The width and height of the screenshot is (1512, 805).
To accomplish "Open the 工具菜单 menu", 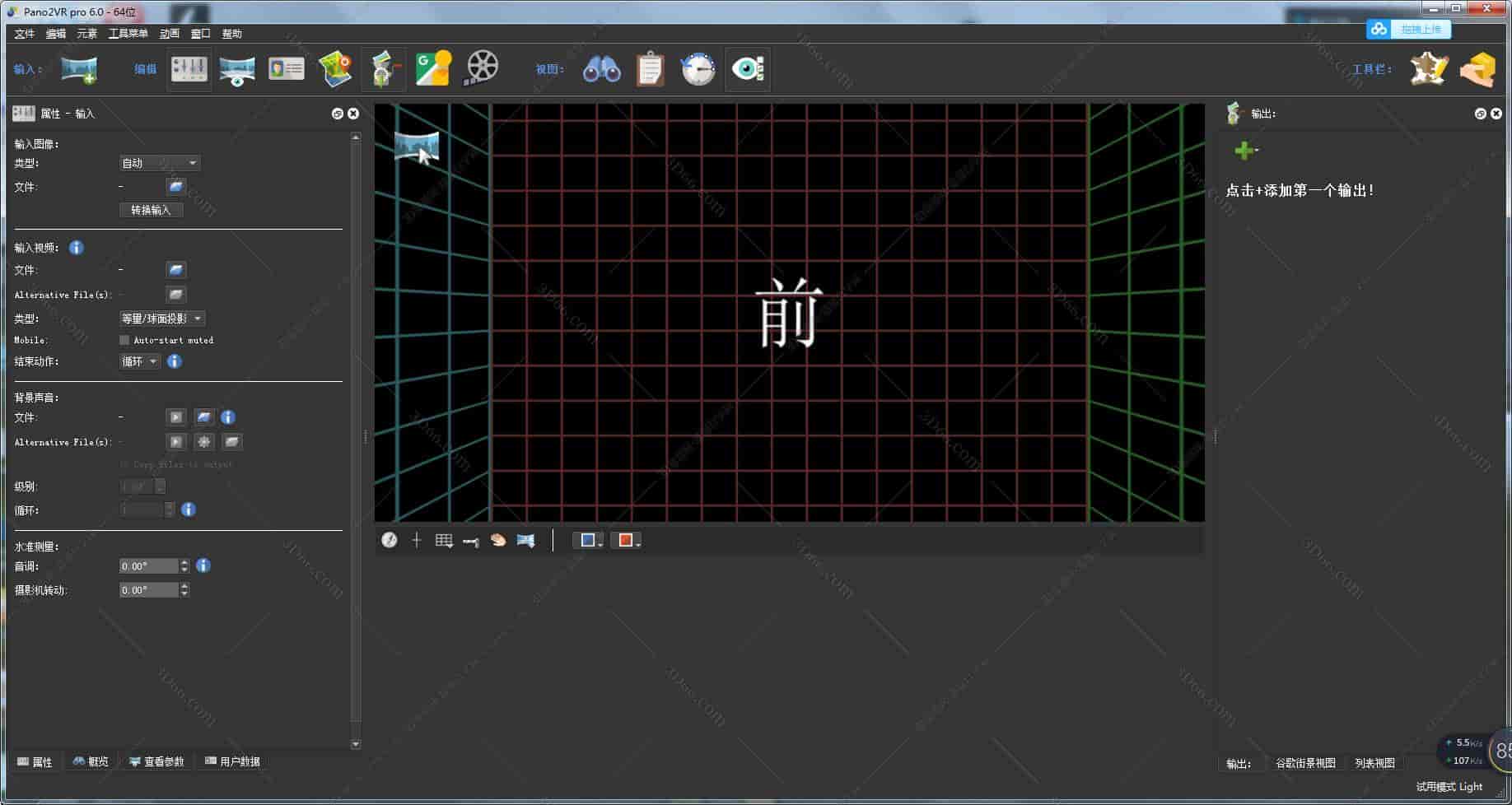I will (128, 33).
